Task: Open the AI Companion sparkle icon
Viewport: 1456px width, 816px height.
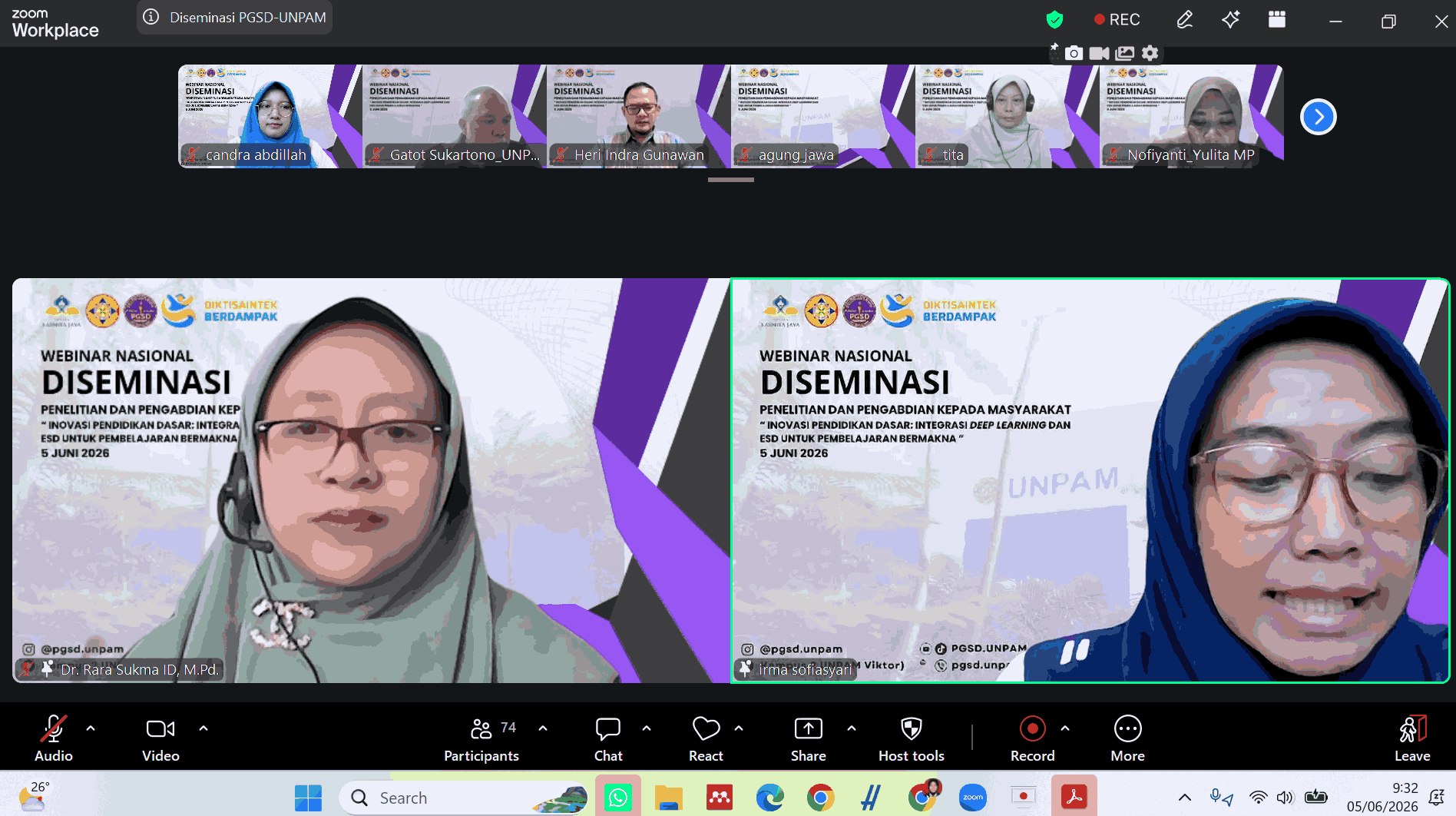Action: (x=1230, y=19)
